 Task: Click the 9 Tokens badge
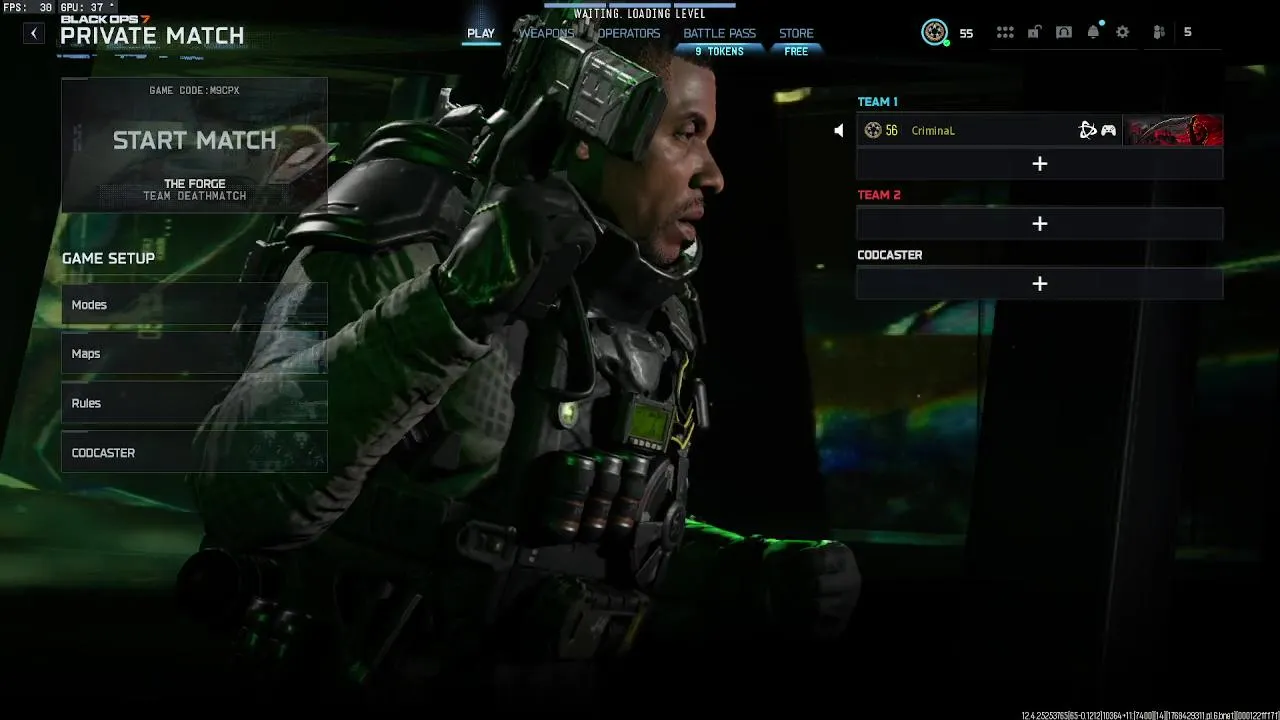[720, 51]
